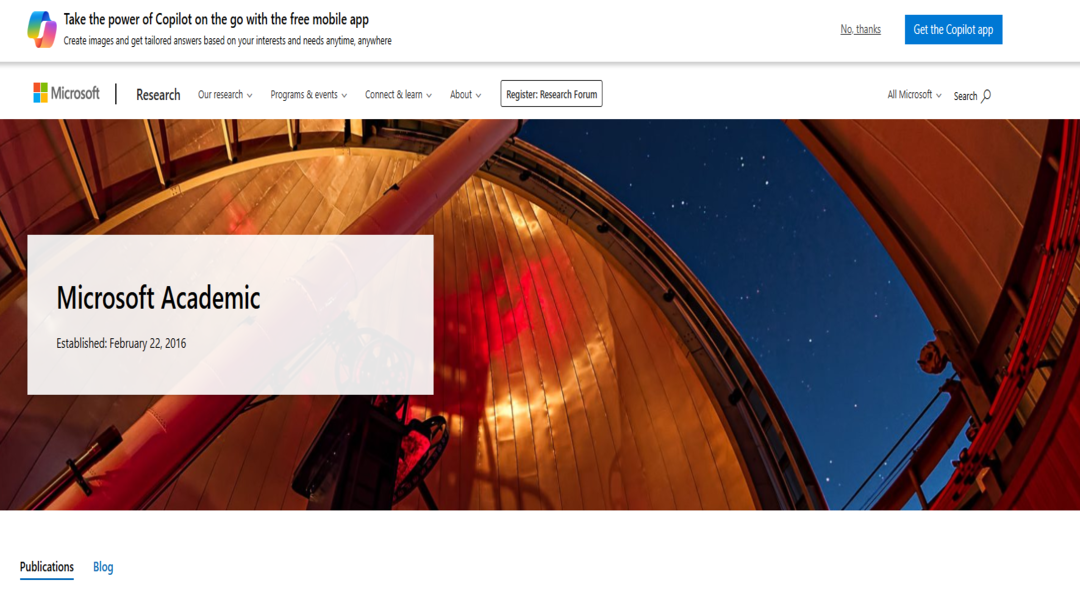Open the Research home link

click(158, 94)
